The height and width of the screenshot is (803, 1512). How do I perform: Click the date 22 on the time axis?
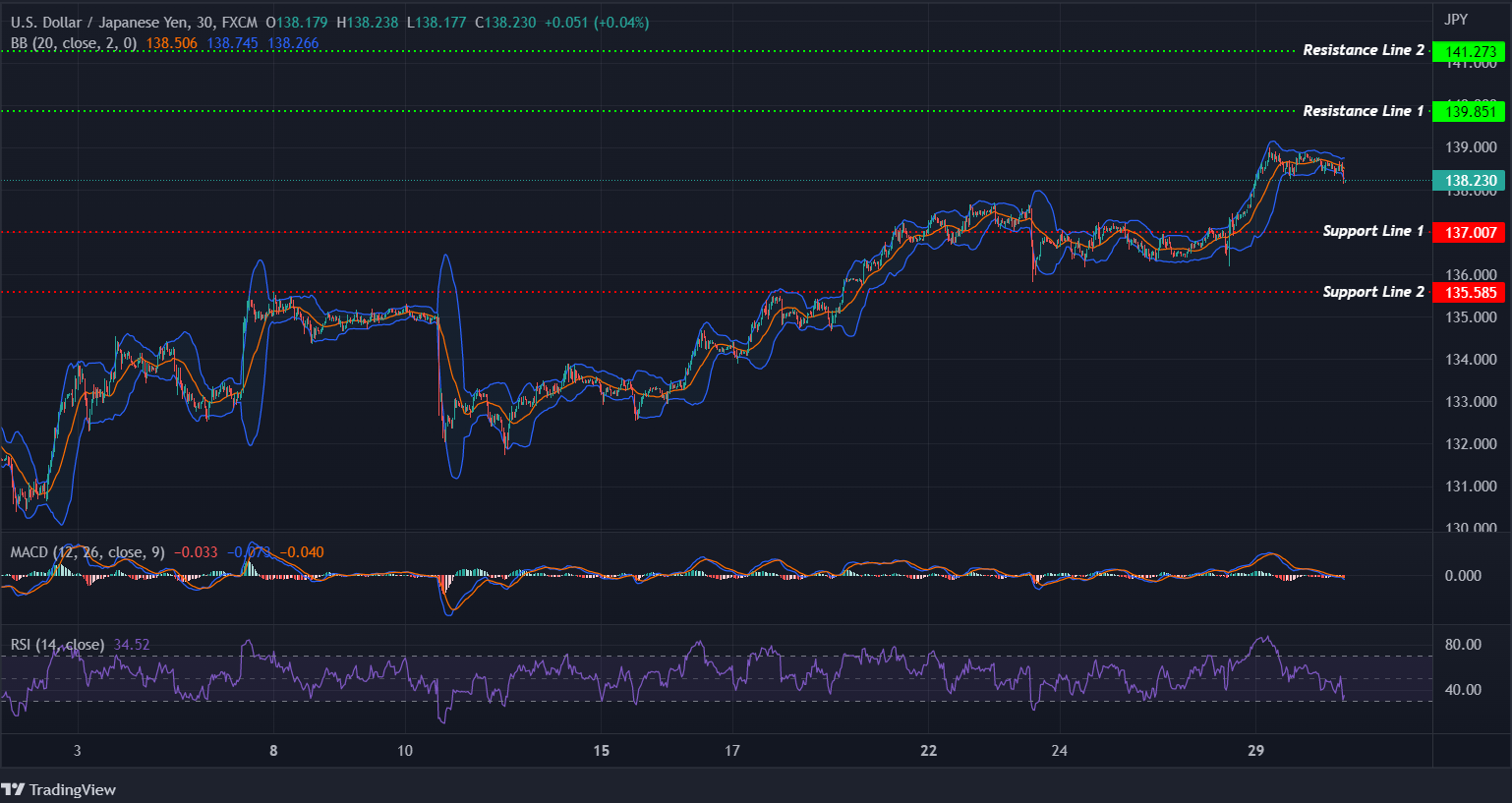(x=928, y=750)
